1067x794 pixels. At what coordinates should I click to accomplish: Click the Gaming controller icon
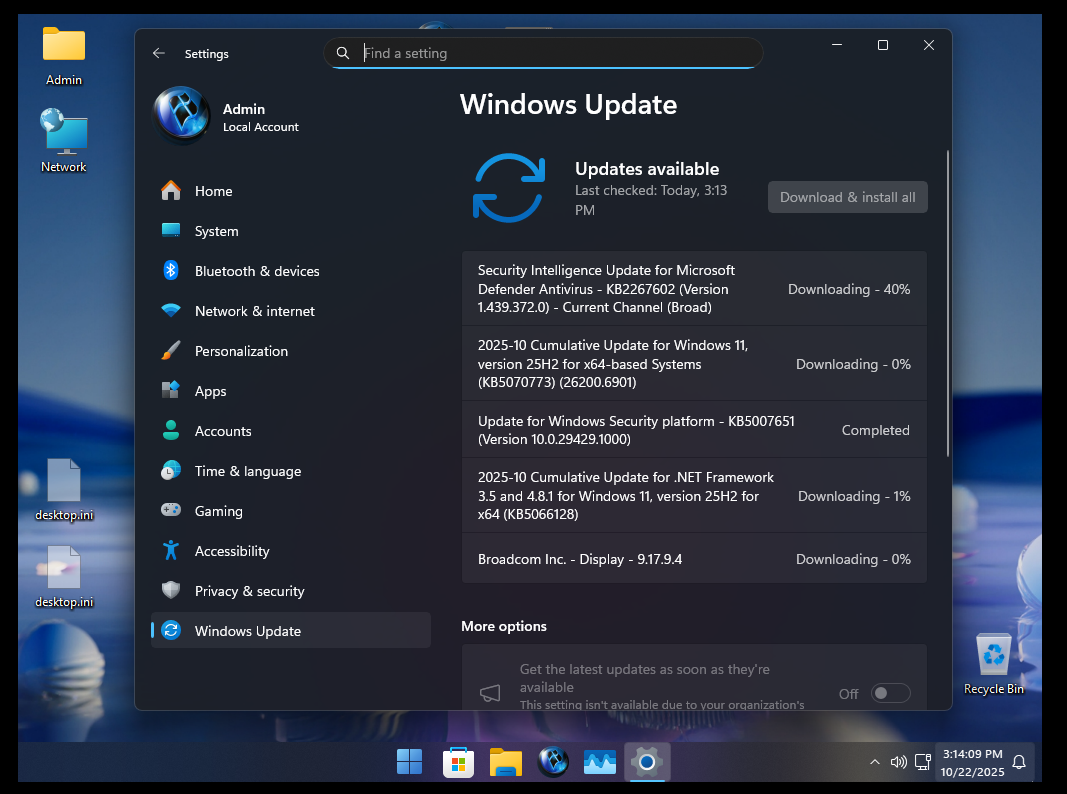click(x=171, y=510)
